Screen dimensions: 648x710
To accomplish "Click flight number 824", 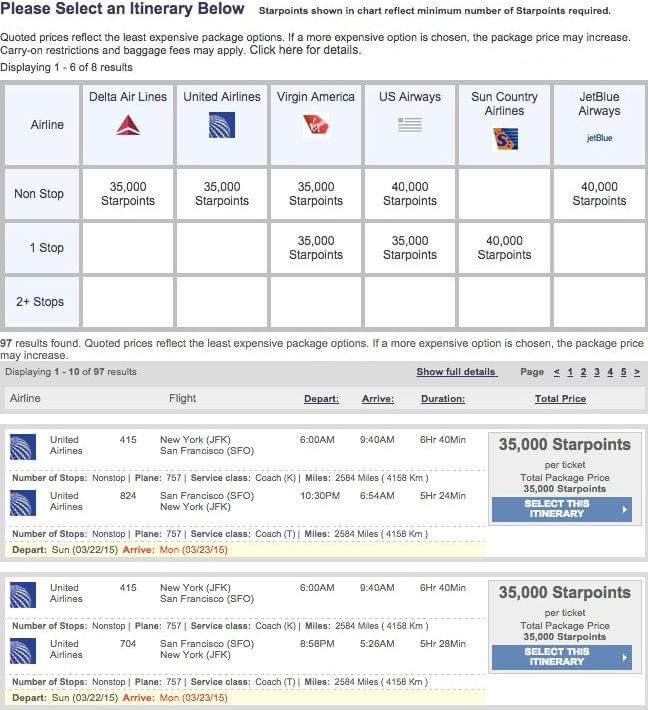I will (128, 496).
